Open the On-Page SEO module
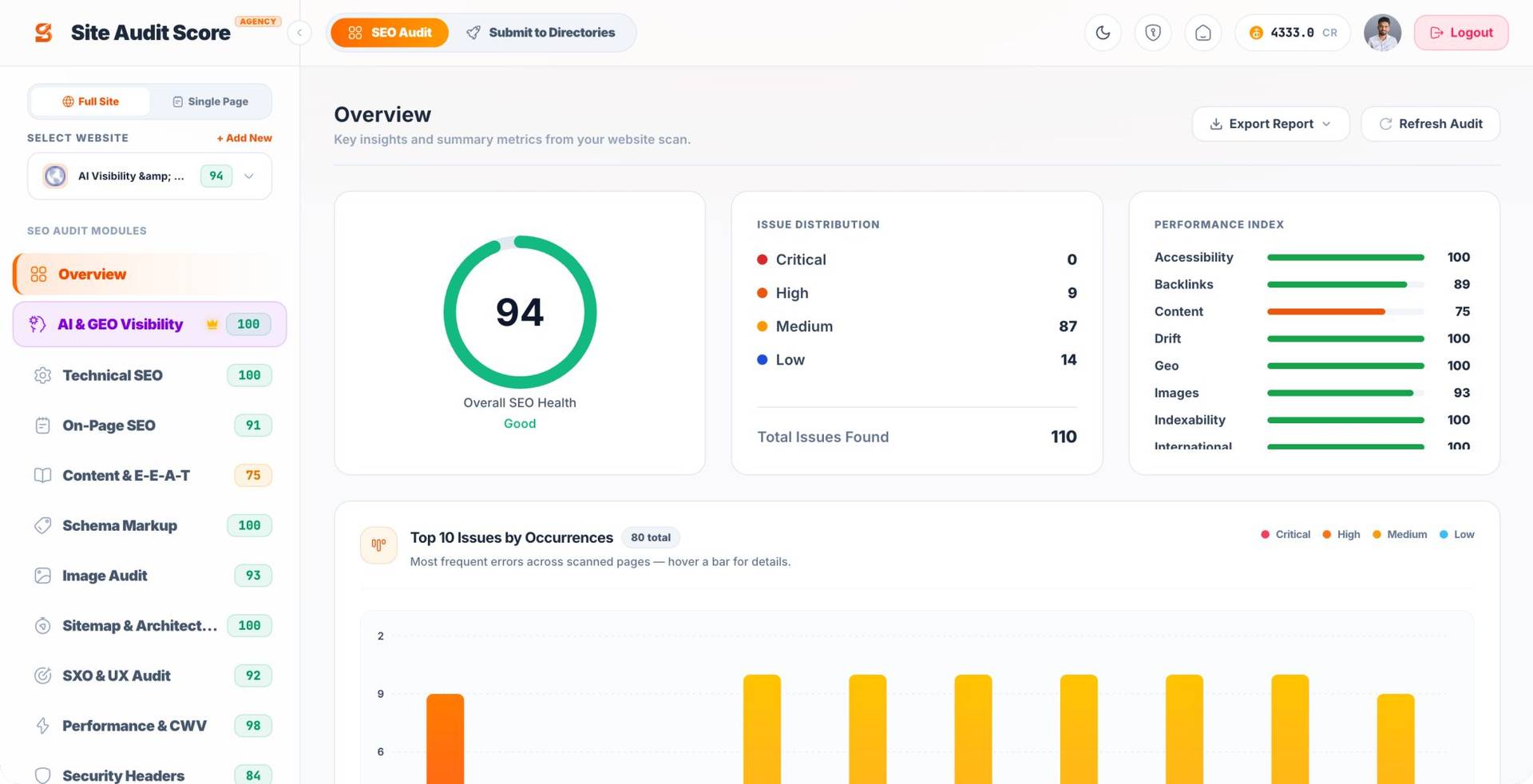 click(150, 426)
